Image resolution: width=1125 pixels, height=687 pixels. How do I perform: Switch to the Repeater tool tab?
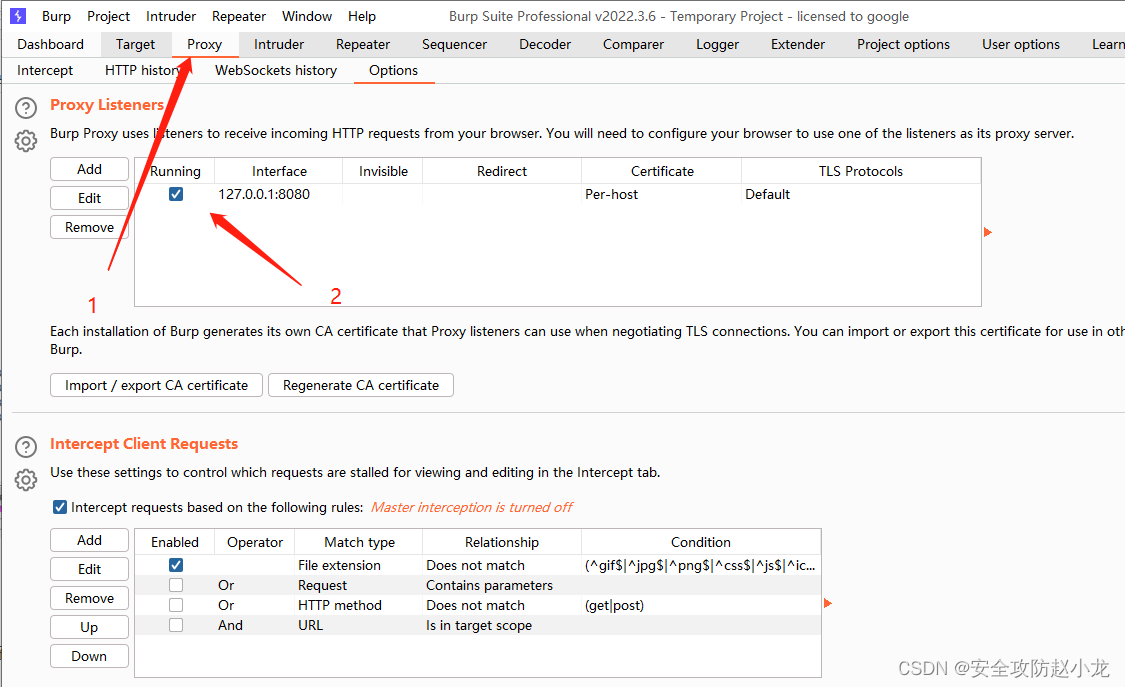pyautogui.click(x=363, y=44)
